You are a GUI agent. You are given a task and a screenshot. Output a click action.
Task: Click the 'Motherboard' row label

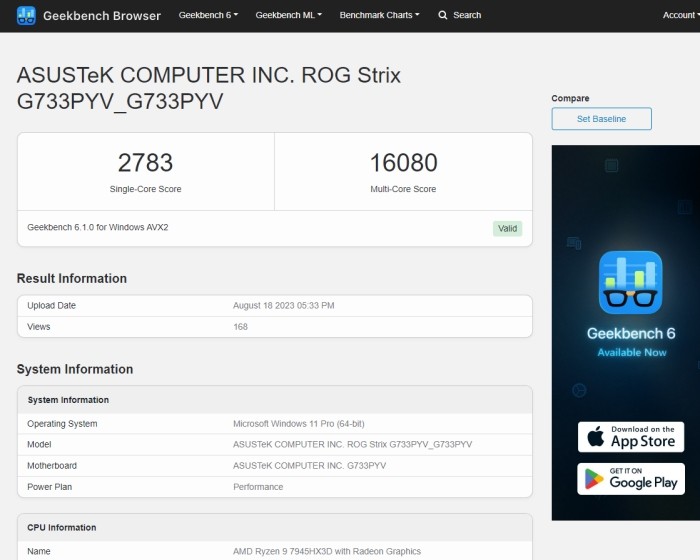tap(52, 465)
